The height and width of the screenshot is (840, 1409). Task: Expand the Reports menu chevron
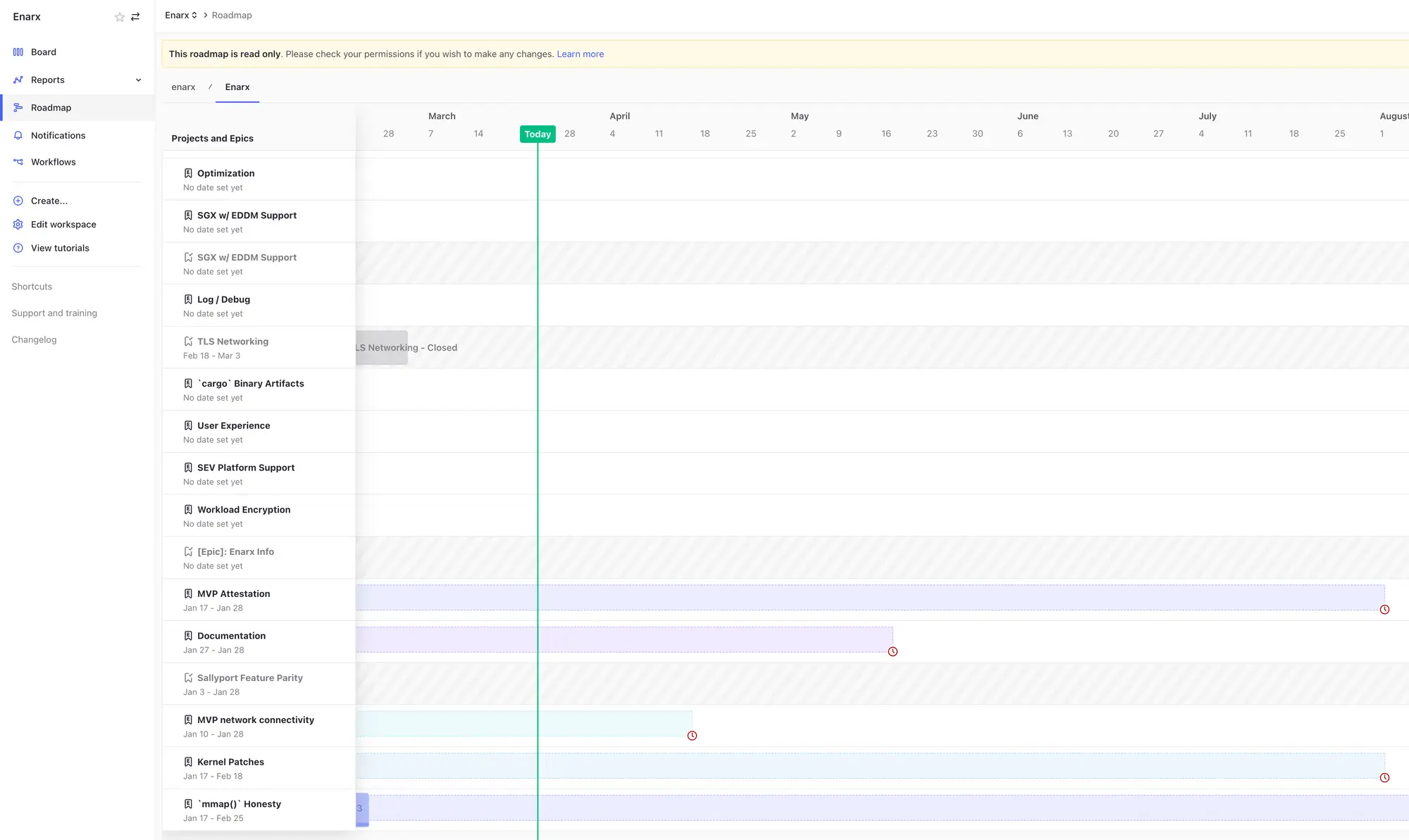[x=138, y=80]
